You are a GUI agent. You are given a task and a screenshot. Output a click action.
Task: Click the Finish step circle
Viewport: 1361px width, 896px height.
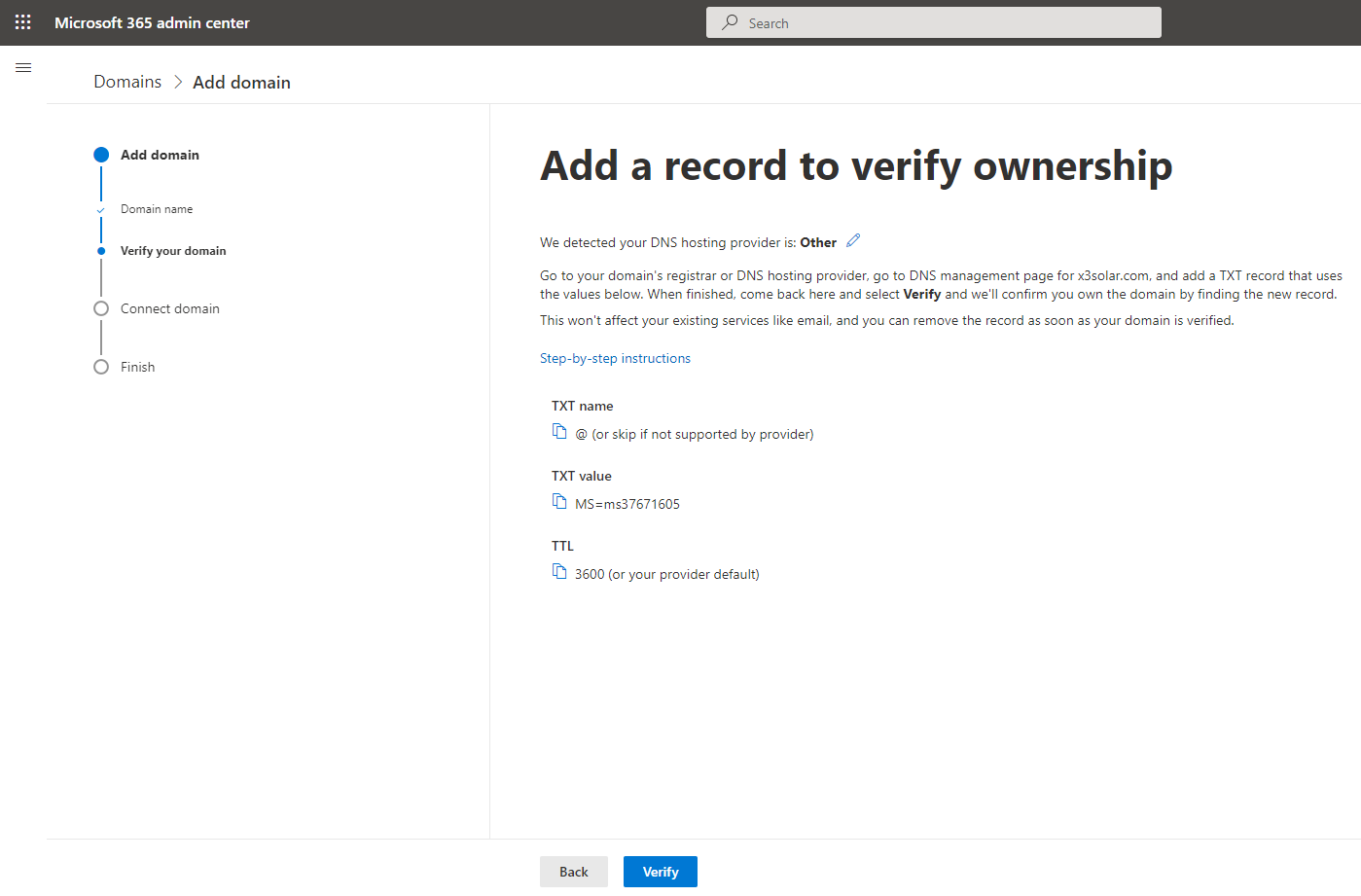coord(101,367)
